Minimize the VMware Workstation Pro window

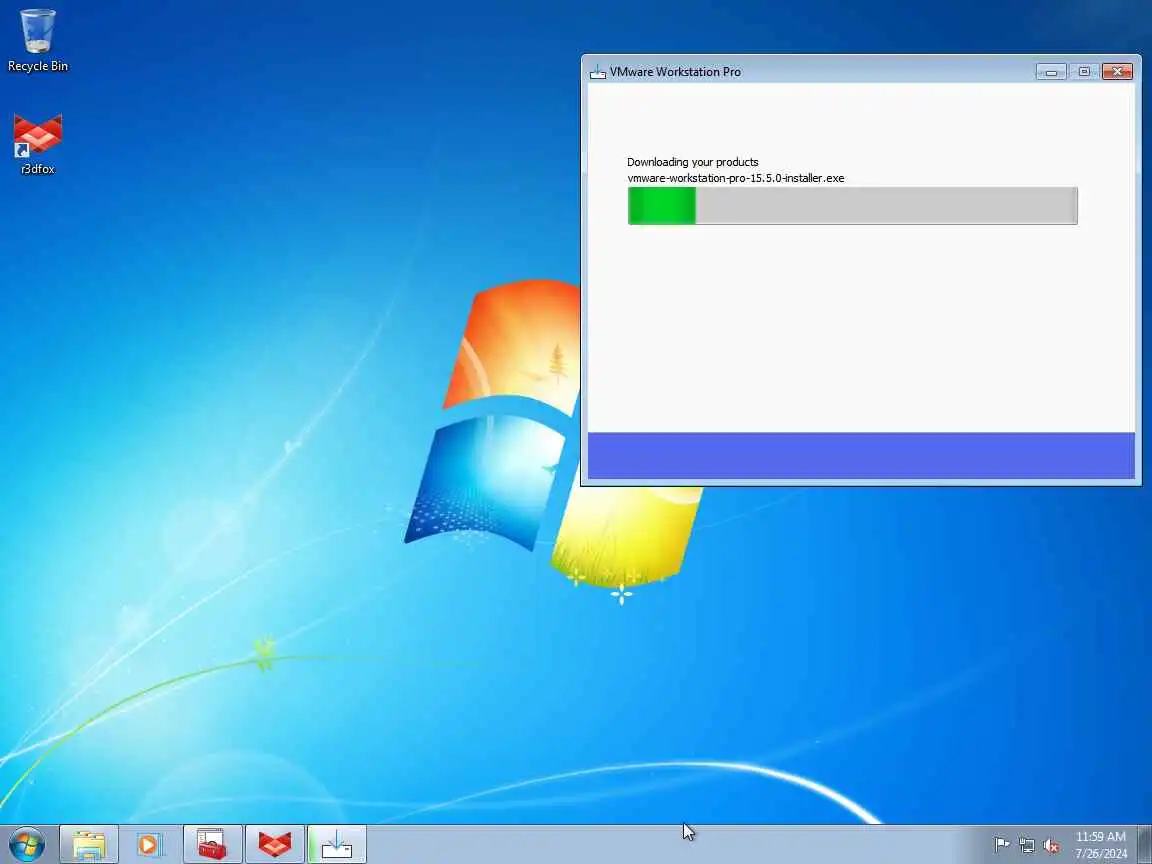tap(1051, 71)
